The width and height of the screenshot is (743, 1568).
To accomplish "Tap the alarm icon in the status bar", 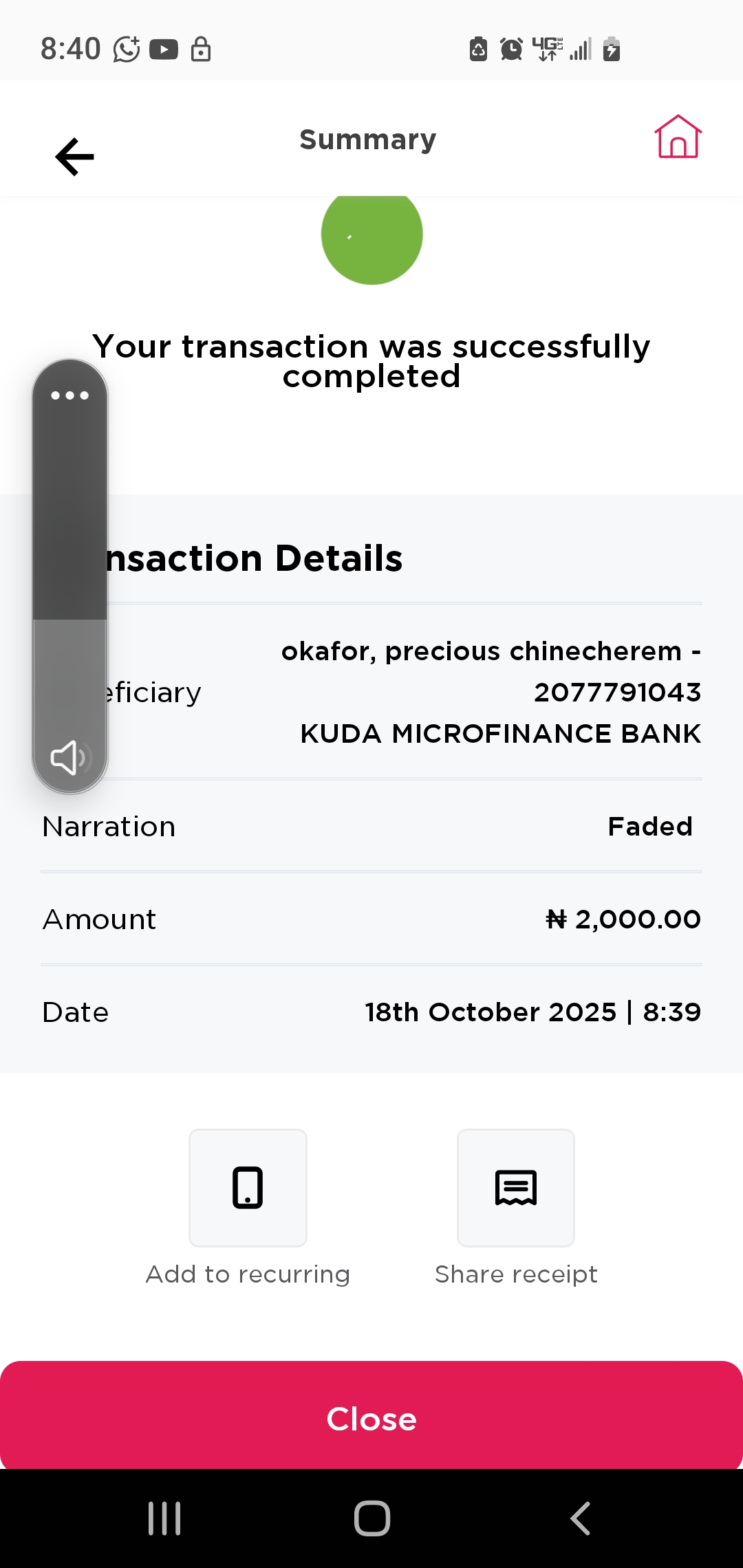I will click(511, 50).
